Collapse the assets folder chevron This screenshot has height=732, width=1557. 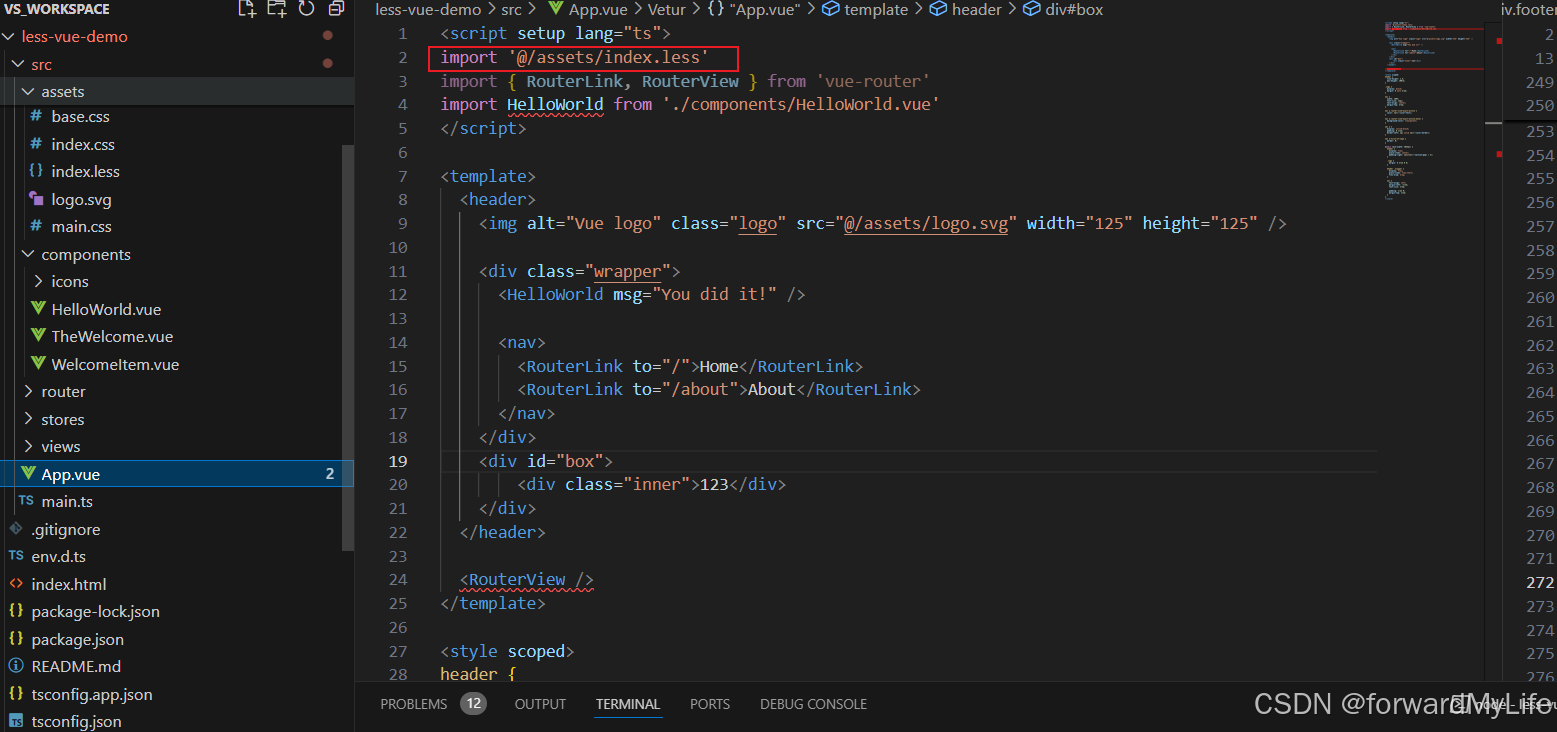28,91
